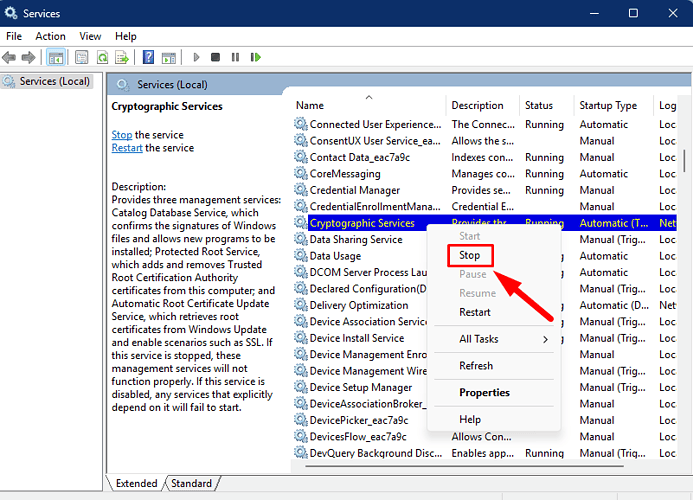
Task: Click the Stop the service link
Action: click(x=122, y=135)
